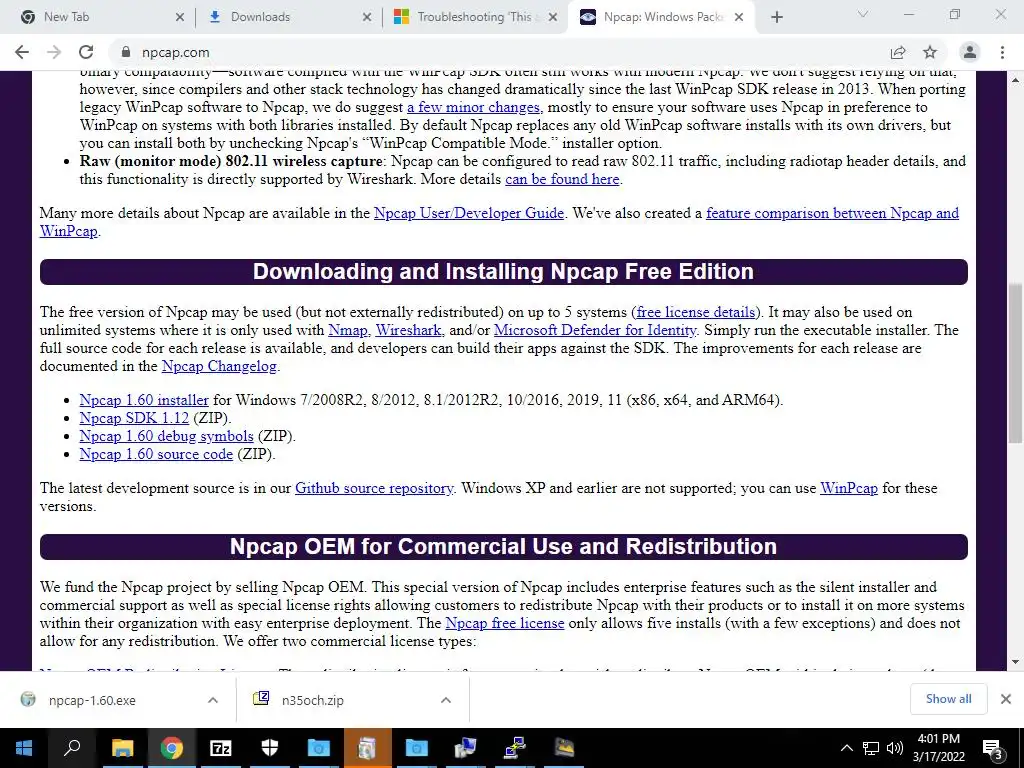Open the tab search chevron
The height and width of the screenshot is (768, 1024).
coord(863,14)
